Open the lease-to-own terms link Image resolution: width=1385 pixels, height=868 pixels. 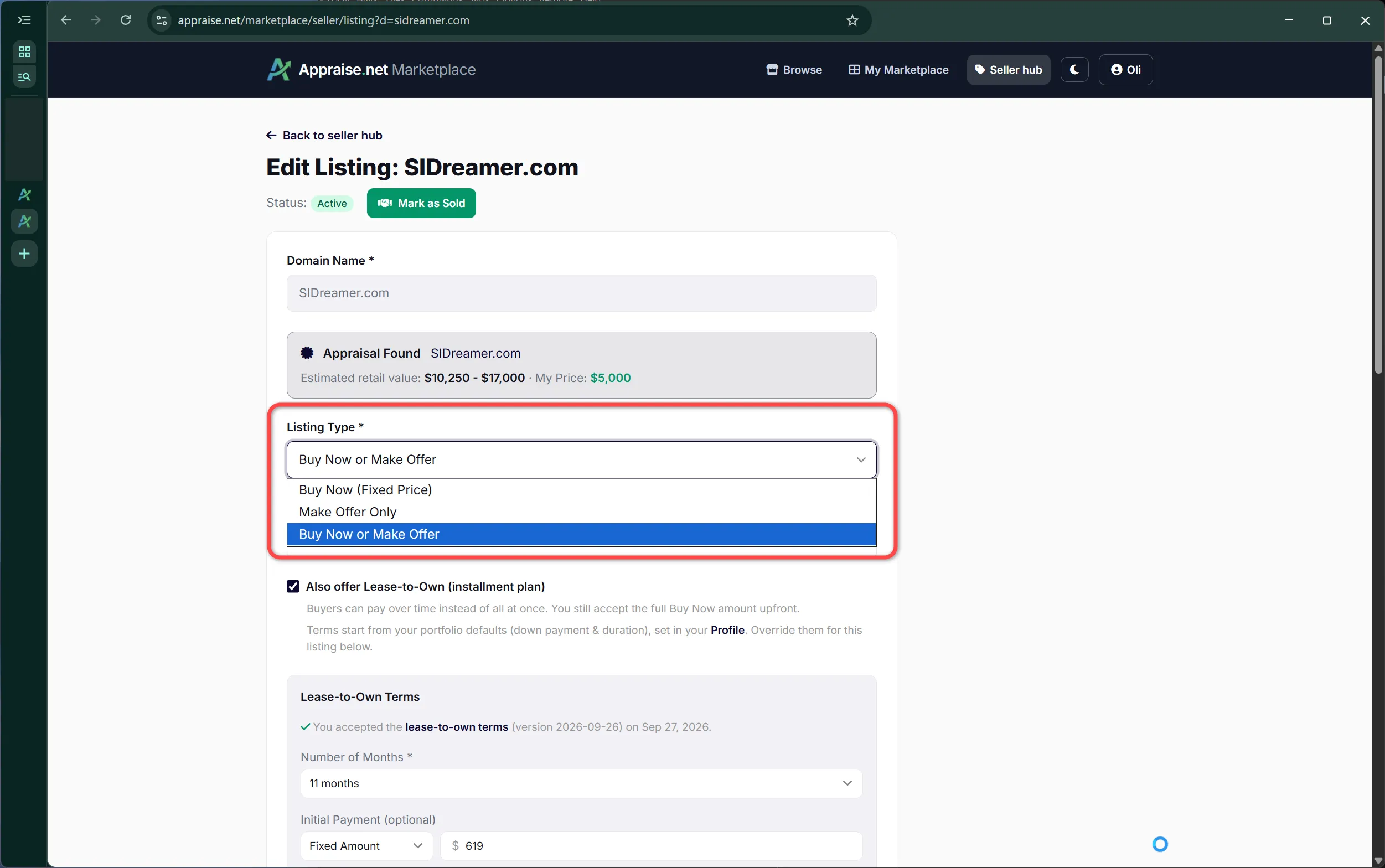[x=456, y=727]
